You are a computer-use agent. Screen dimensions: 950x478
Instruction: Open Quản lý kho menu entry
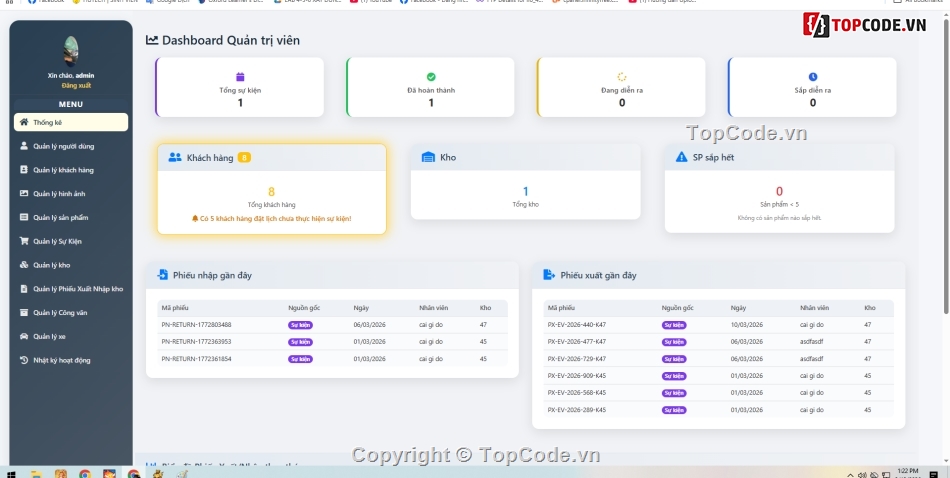[x=51, y=265]
